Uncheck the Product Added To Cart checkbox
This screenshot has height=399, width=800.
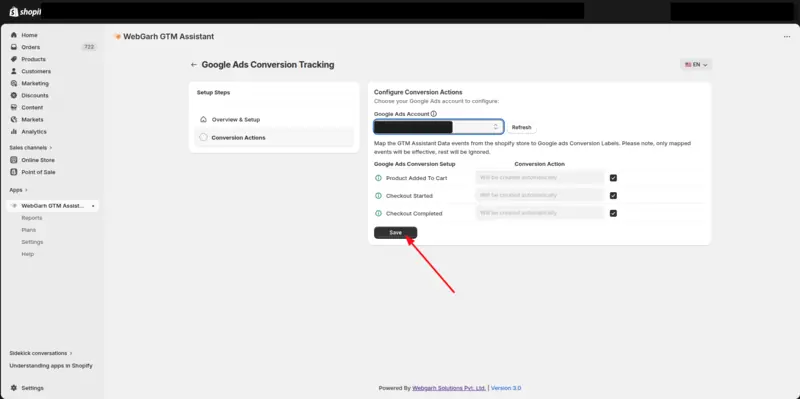pyautogui.click(x=613, y=178)
